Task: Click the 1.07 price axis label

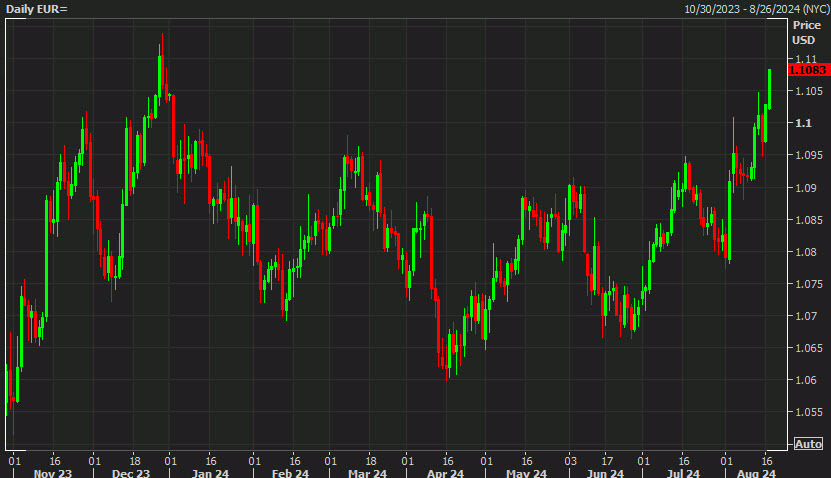Action: tap(806, 316)
